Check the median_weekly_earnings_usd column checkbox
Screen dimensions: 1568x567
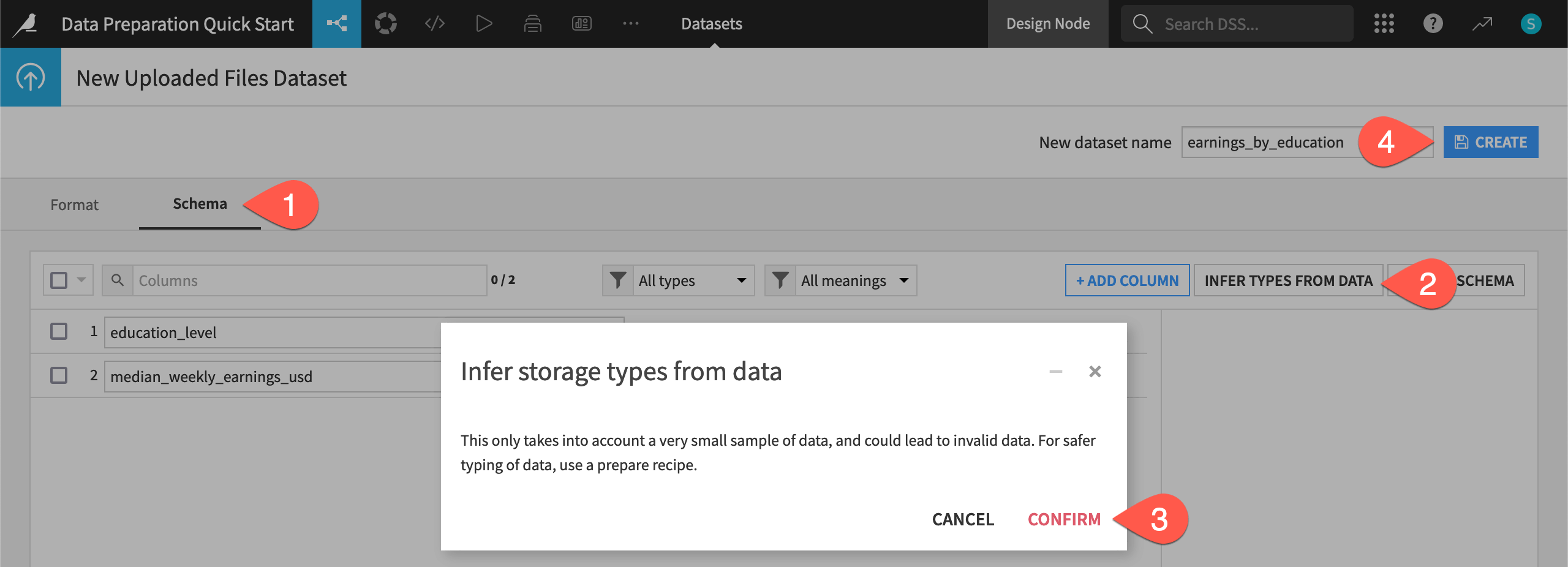pos(59,375)
